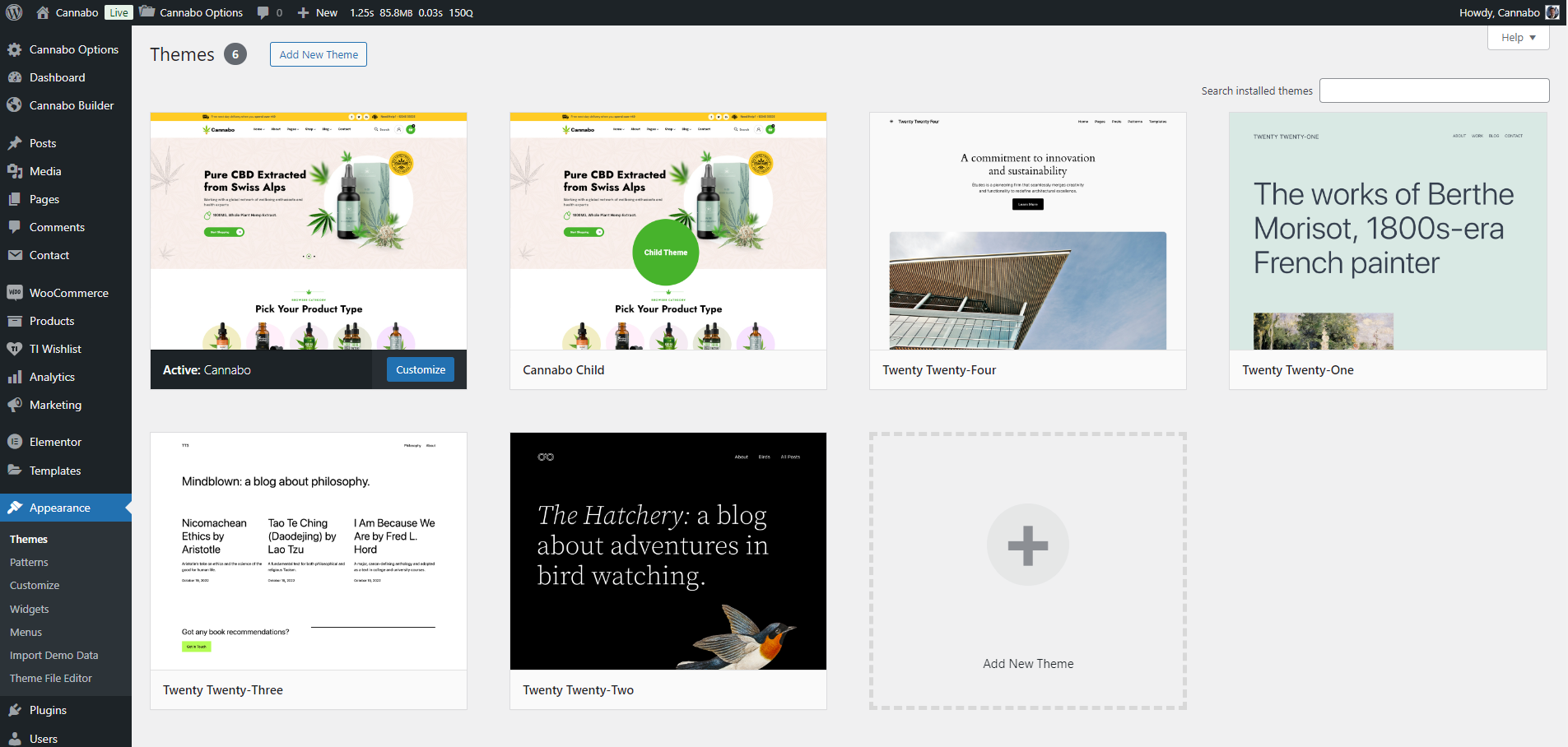The height and width of the screenshot is (747, 1568).
Task: Click the user avatar next to Howdy, Cannabo
Action: coord(1552,12)
